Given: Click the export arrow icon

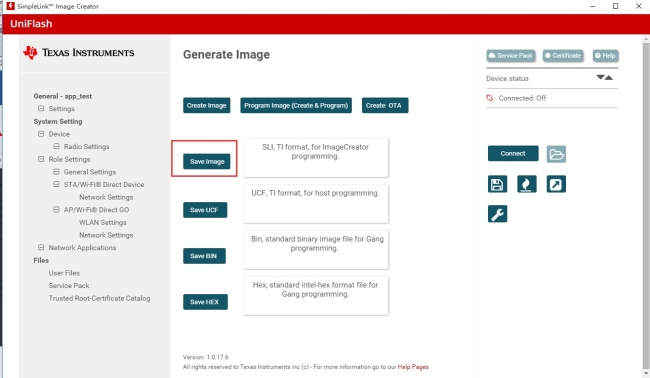Looking at the screenshot, I should pyautogui.click(x=556, y=184).
